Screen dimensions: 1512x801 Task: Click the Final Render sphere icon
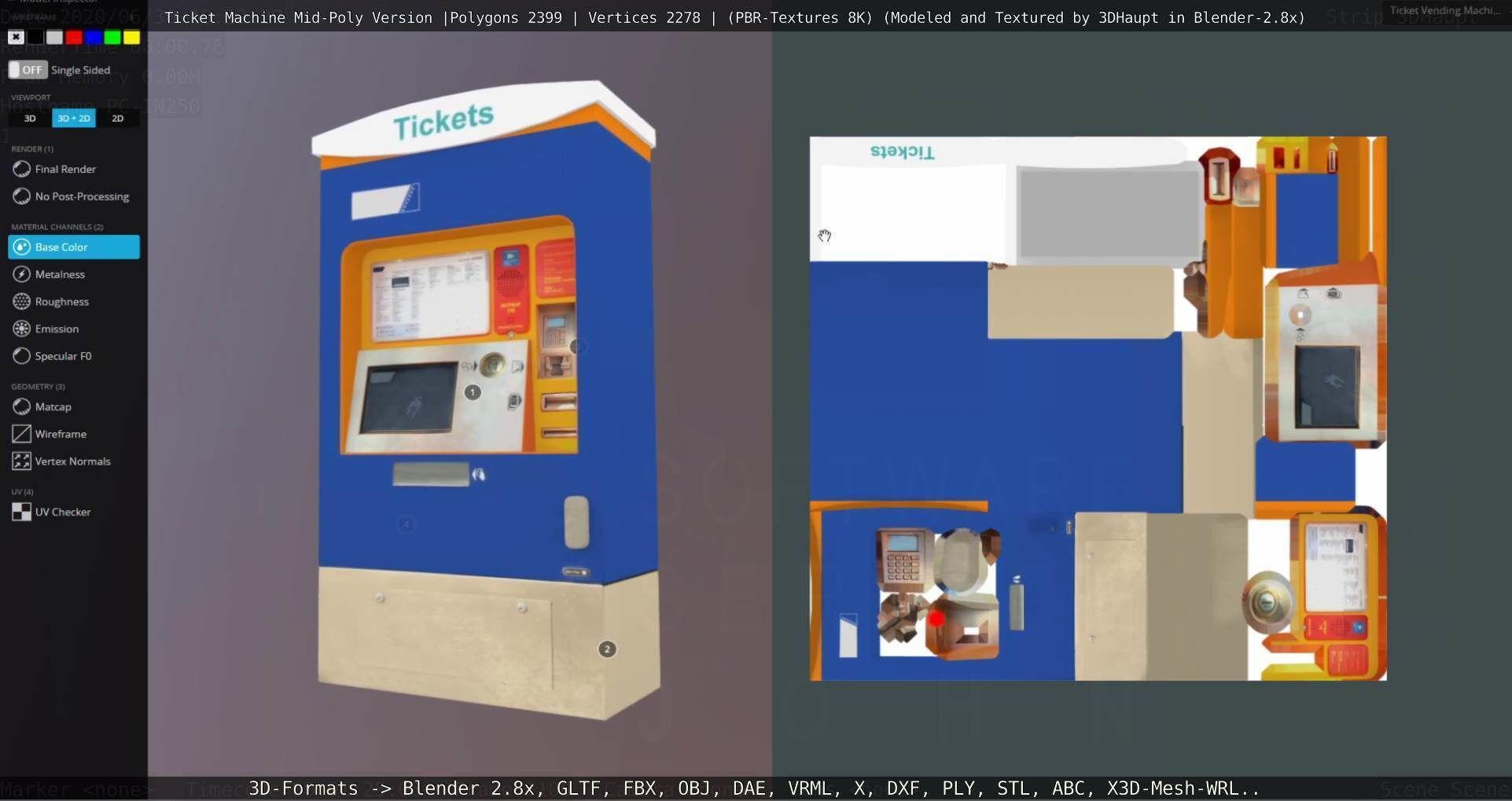(x=21, y=169)
